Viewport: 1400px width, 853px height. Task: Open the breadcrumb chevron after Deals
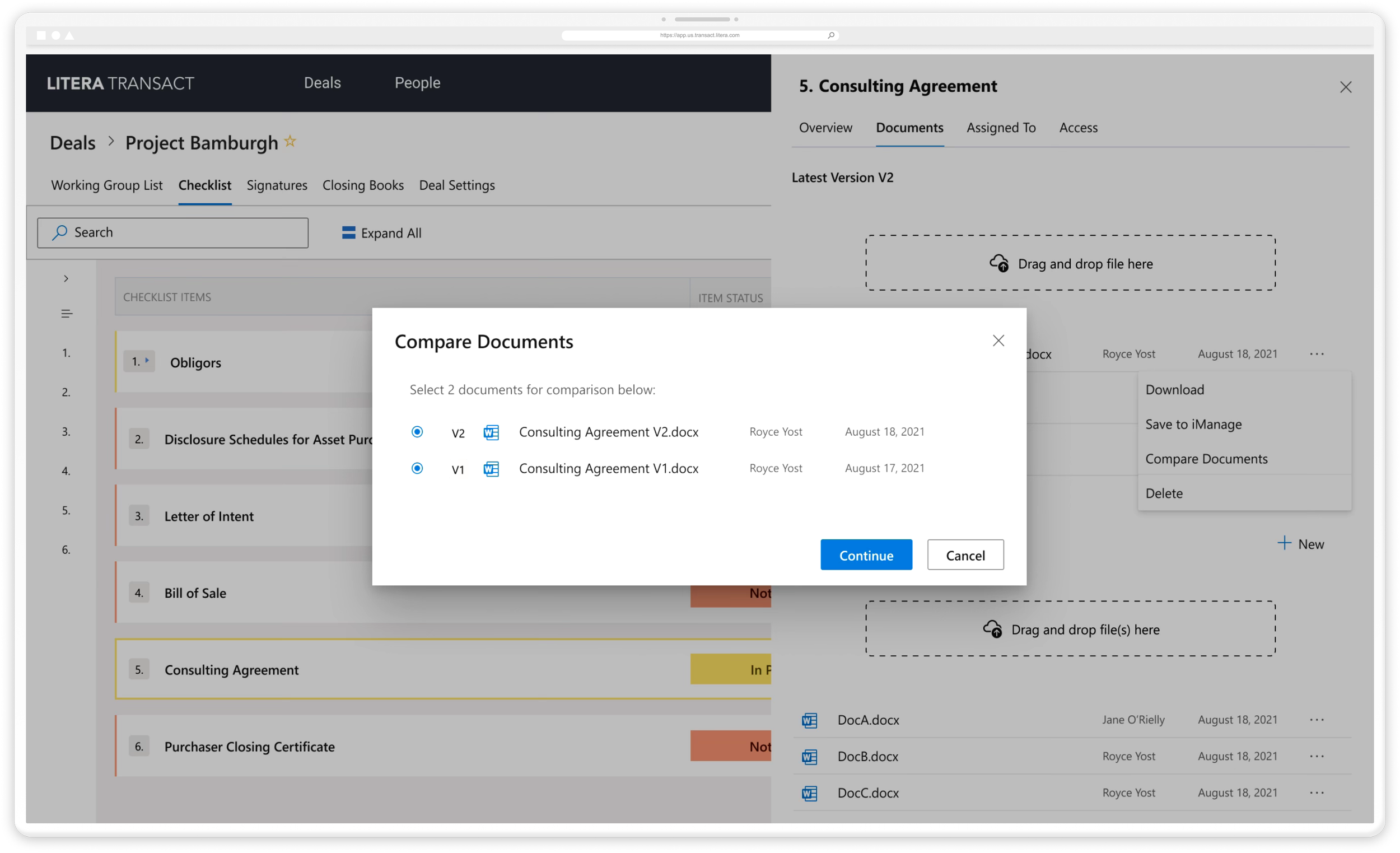(111, 142)
